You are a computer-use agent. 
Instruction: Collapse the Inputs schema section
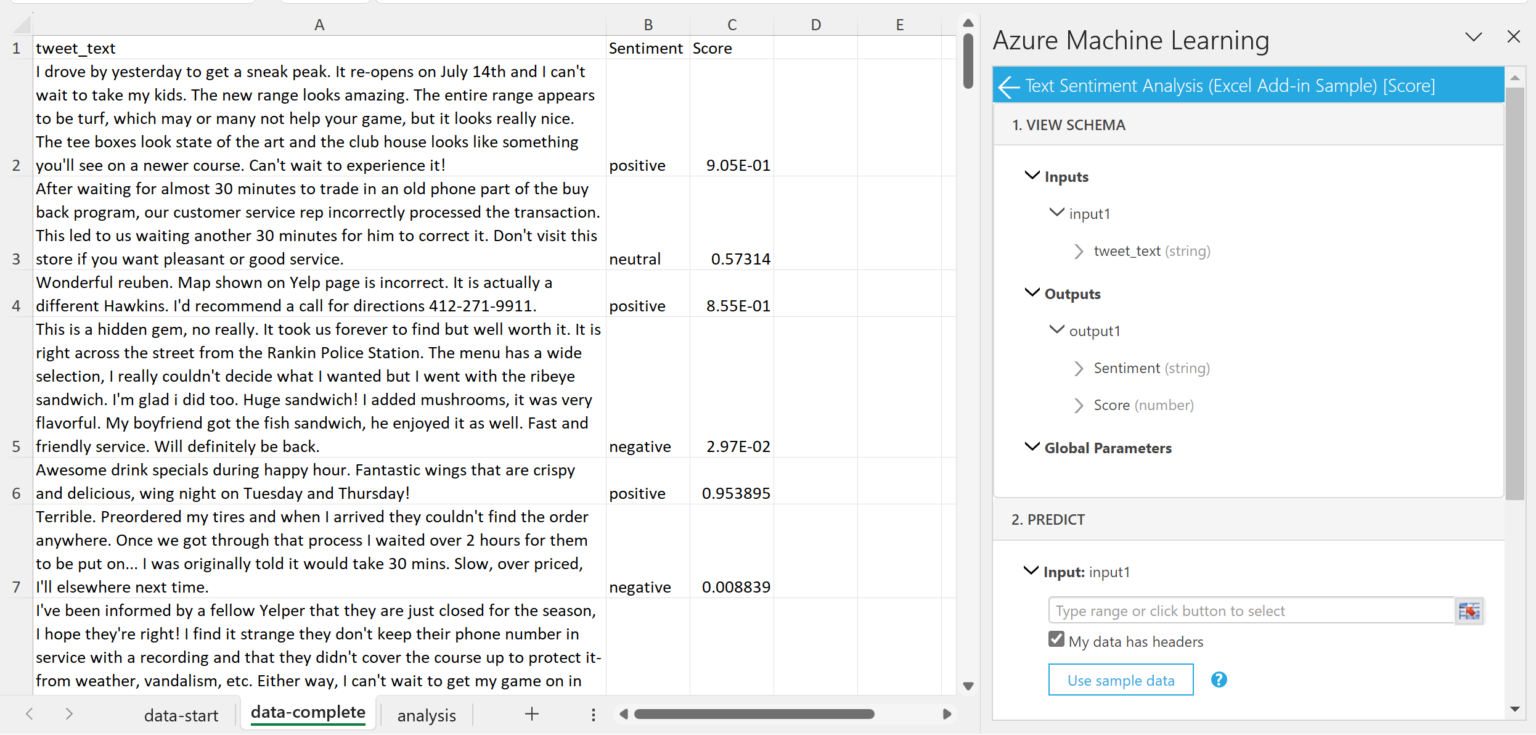(1032, 176)
